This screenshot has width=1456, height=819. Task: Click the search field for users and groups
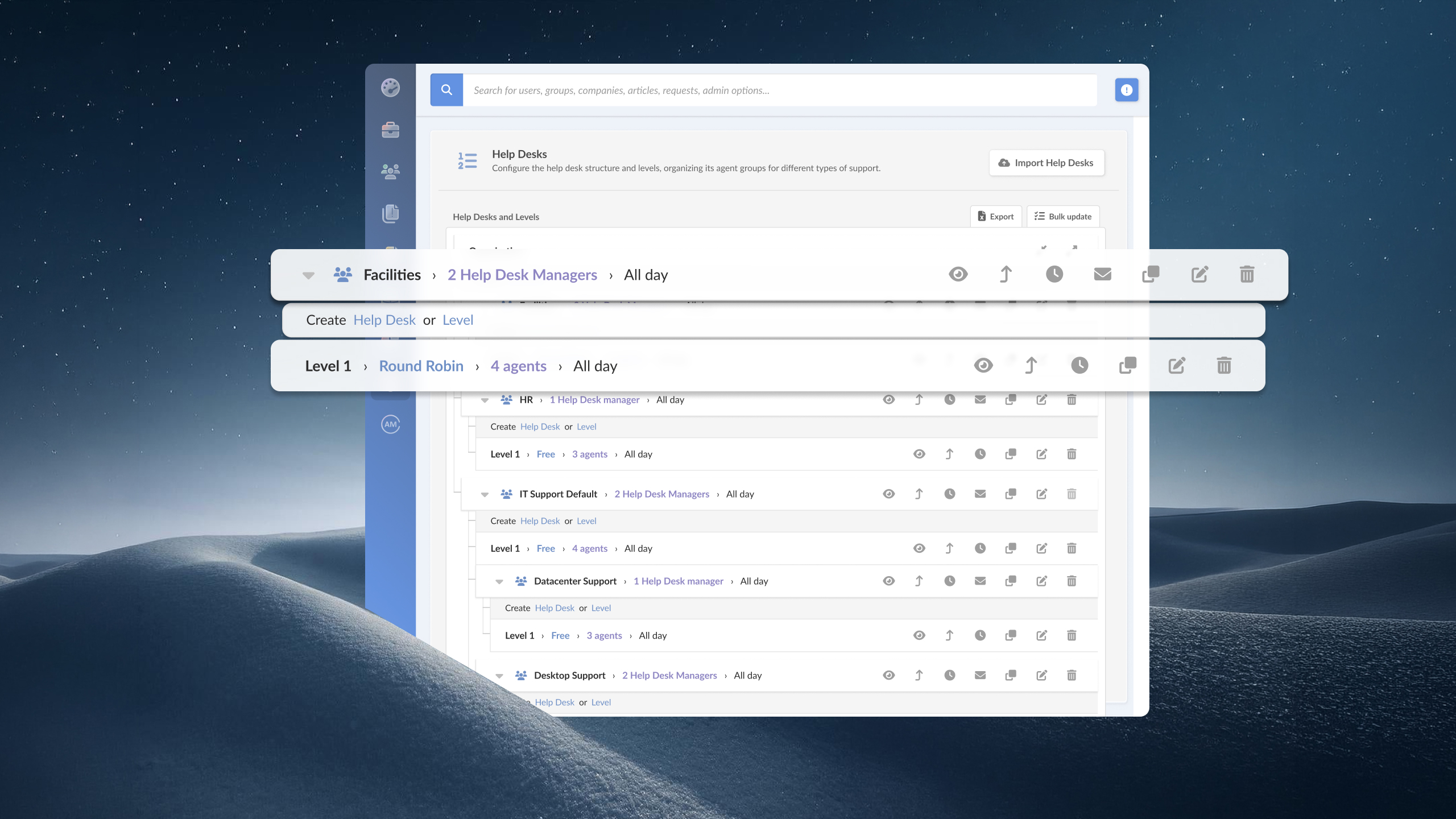pyautogui.click(x=780, y=90)
